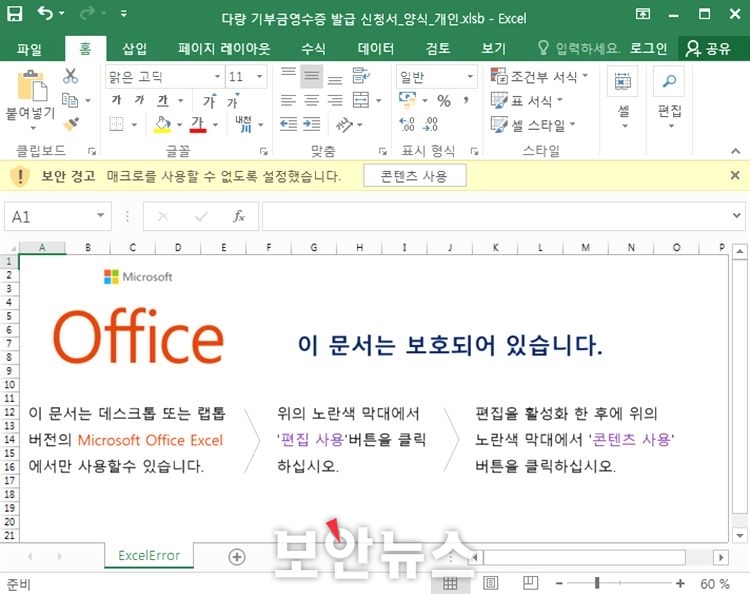Image resolution: width=750 pixels, height=594 pixels.
Task: Click Decrease Decimal icon
Action: click(430, 124)
